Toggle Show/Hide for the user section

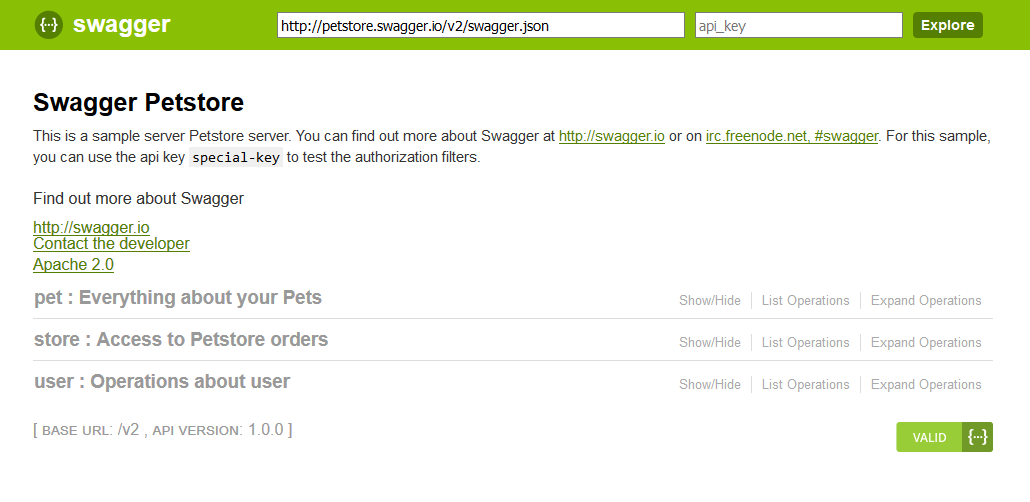(x=710, y=385)
